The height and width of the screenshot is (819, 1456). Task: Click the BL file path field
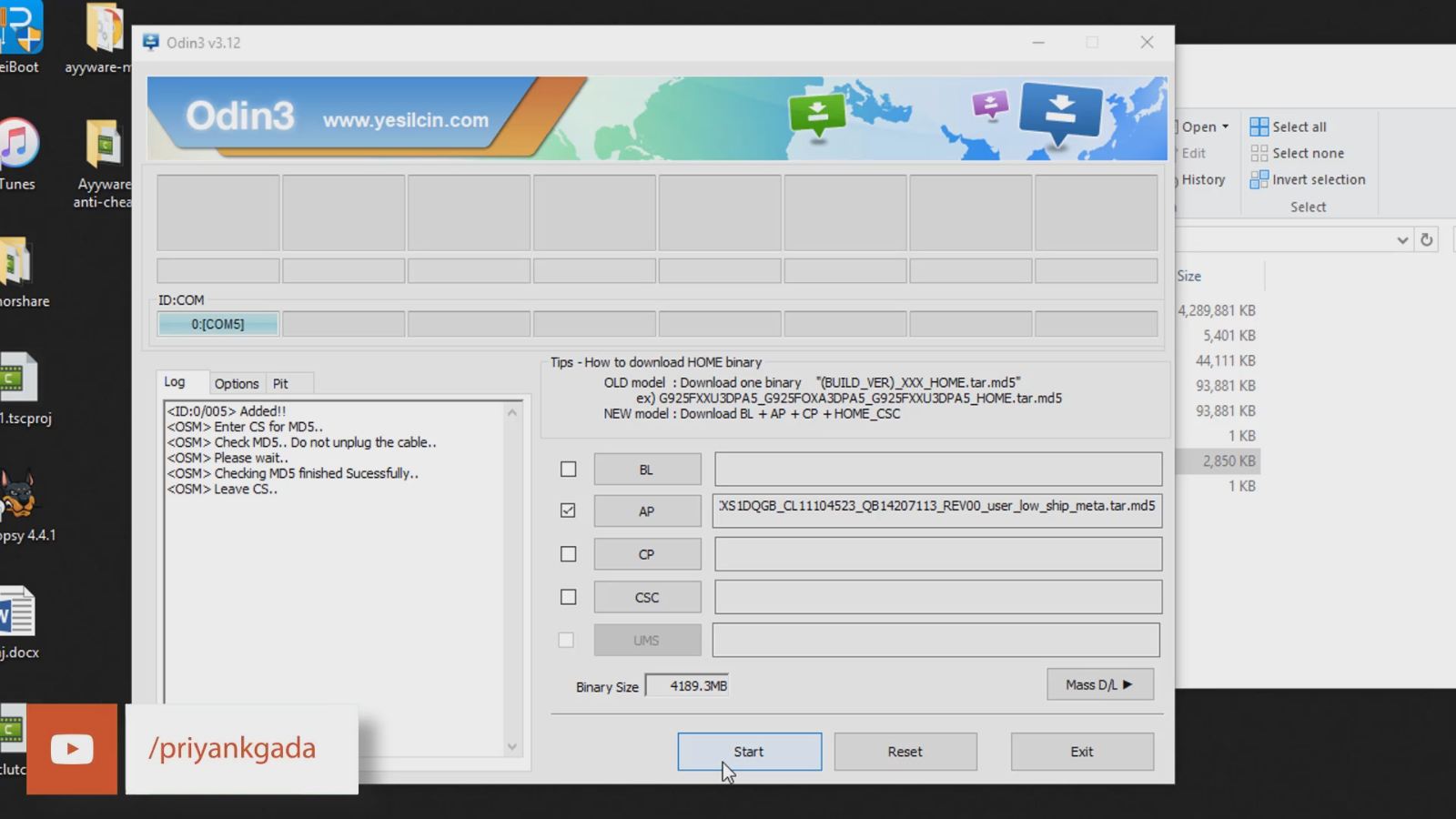938,470
